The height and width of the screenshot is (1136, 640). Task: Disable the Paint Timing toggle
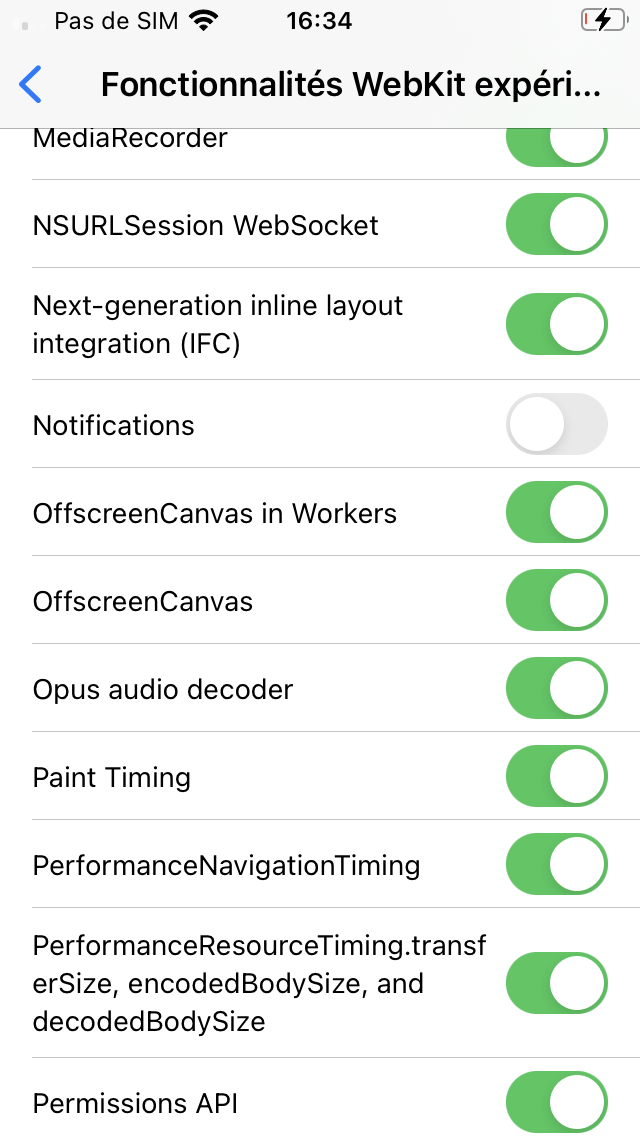tap(556, 777)
